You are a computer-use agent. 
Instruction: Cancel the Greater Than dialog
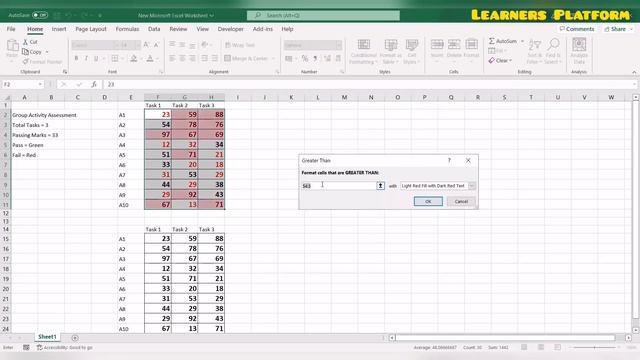(461, 201)
